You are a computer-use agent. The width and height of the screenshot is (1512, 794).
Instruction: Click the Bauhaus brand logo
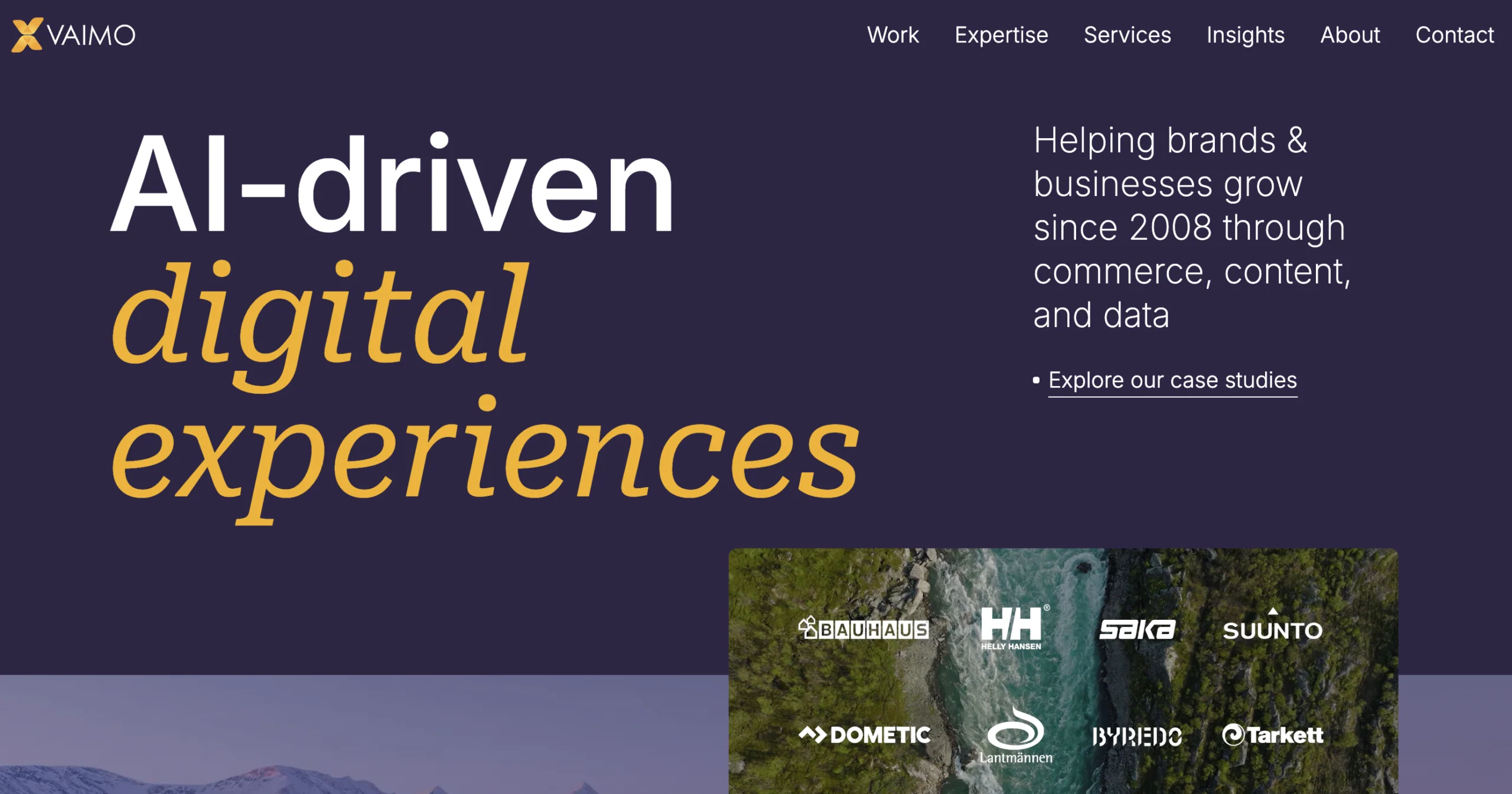pyautogui.click(x=863, y=629)
